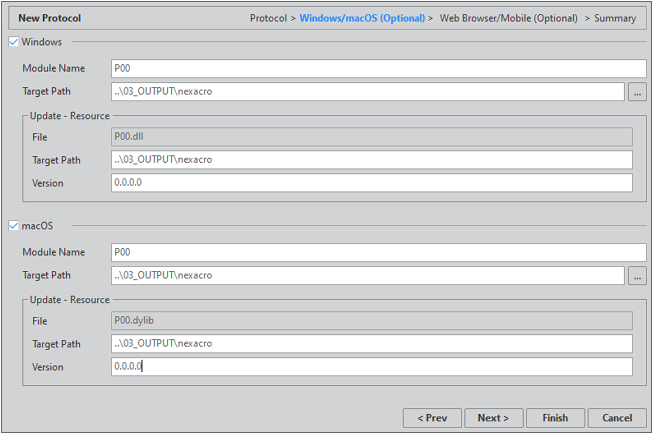This screenshot has width=652, height=433.
Task: Click the Windows Target Path field
Action: coord(367,92)
